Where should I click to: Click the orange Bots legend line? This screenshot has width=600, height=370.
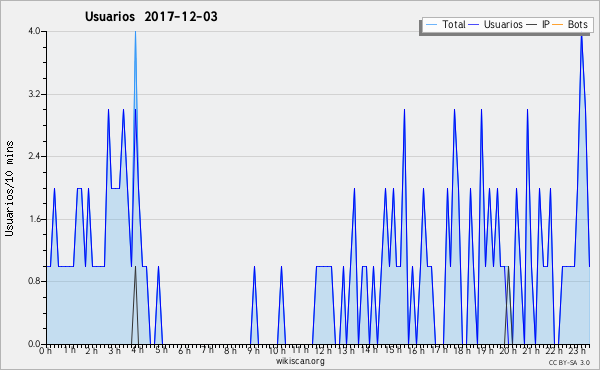[558, 25]
